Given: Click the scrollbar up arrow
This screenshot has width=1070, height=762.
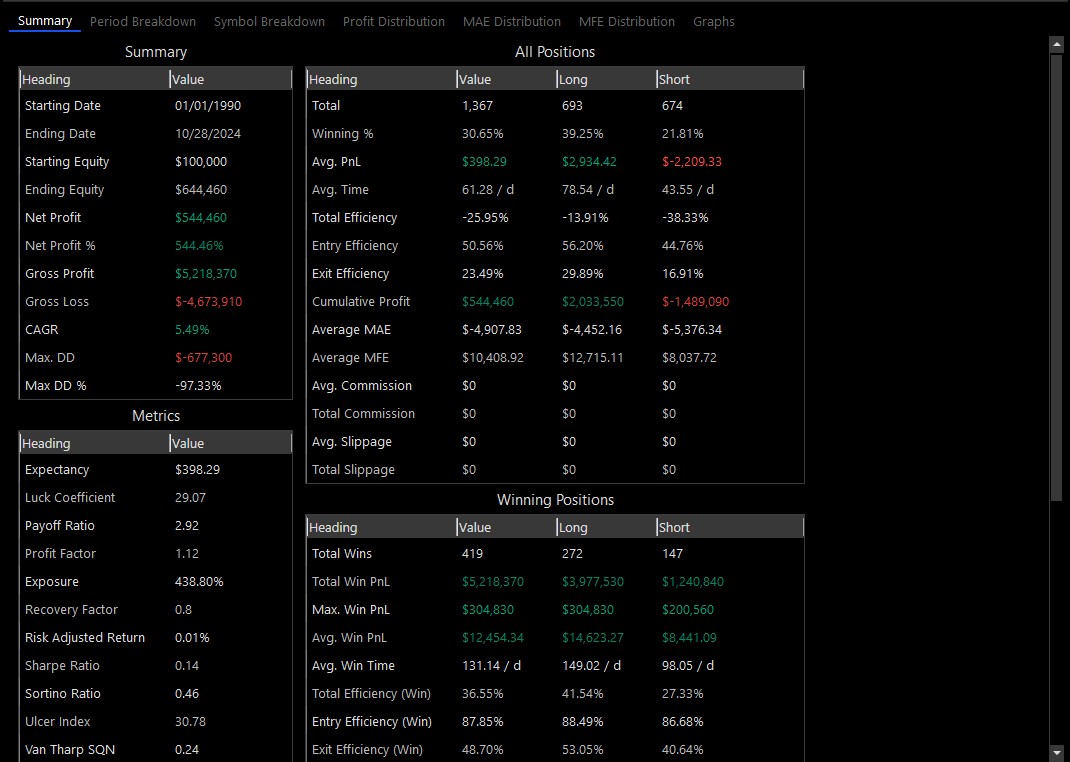Looking at the screenshot, I should 1056,44.
